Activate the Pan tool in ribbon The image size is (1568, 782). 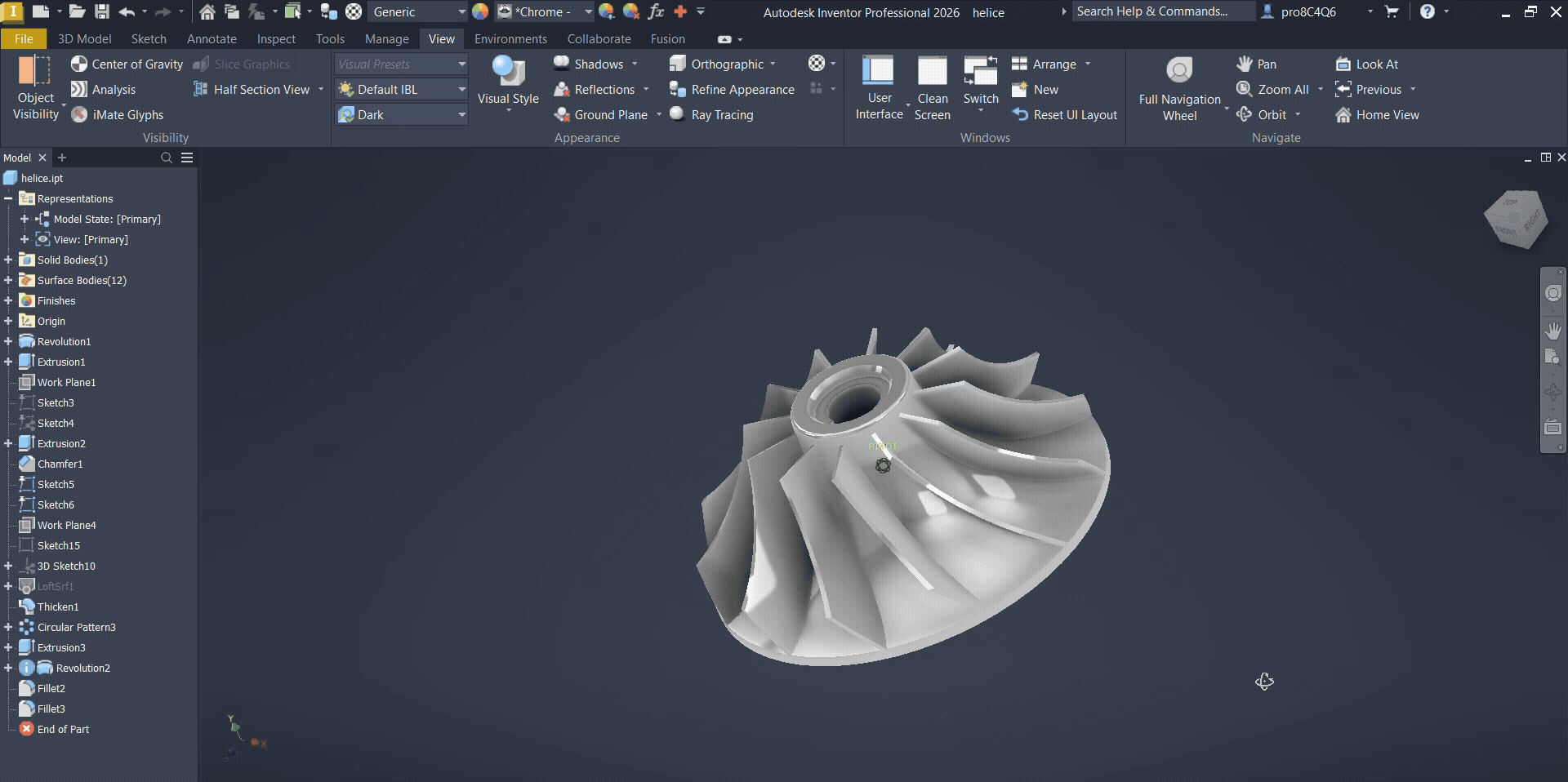[x=1256, y=64]
